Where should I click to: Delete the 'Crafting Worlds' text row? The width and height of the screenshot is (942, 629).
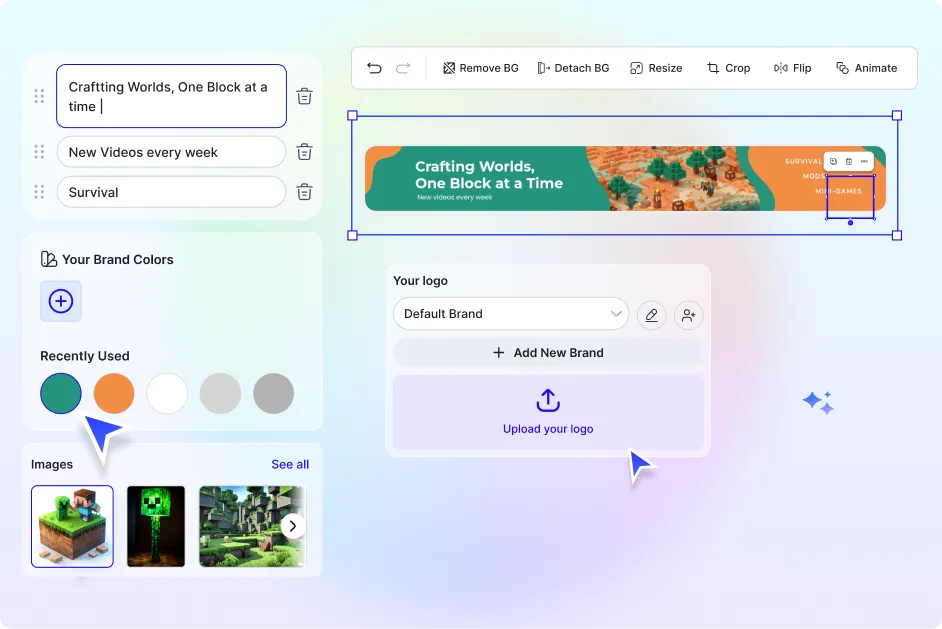(305, 97)
